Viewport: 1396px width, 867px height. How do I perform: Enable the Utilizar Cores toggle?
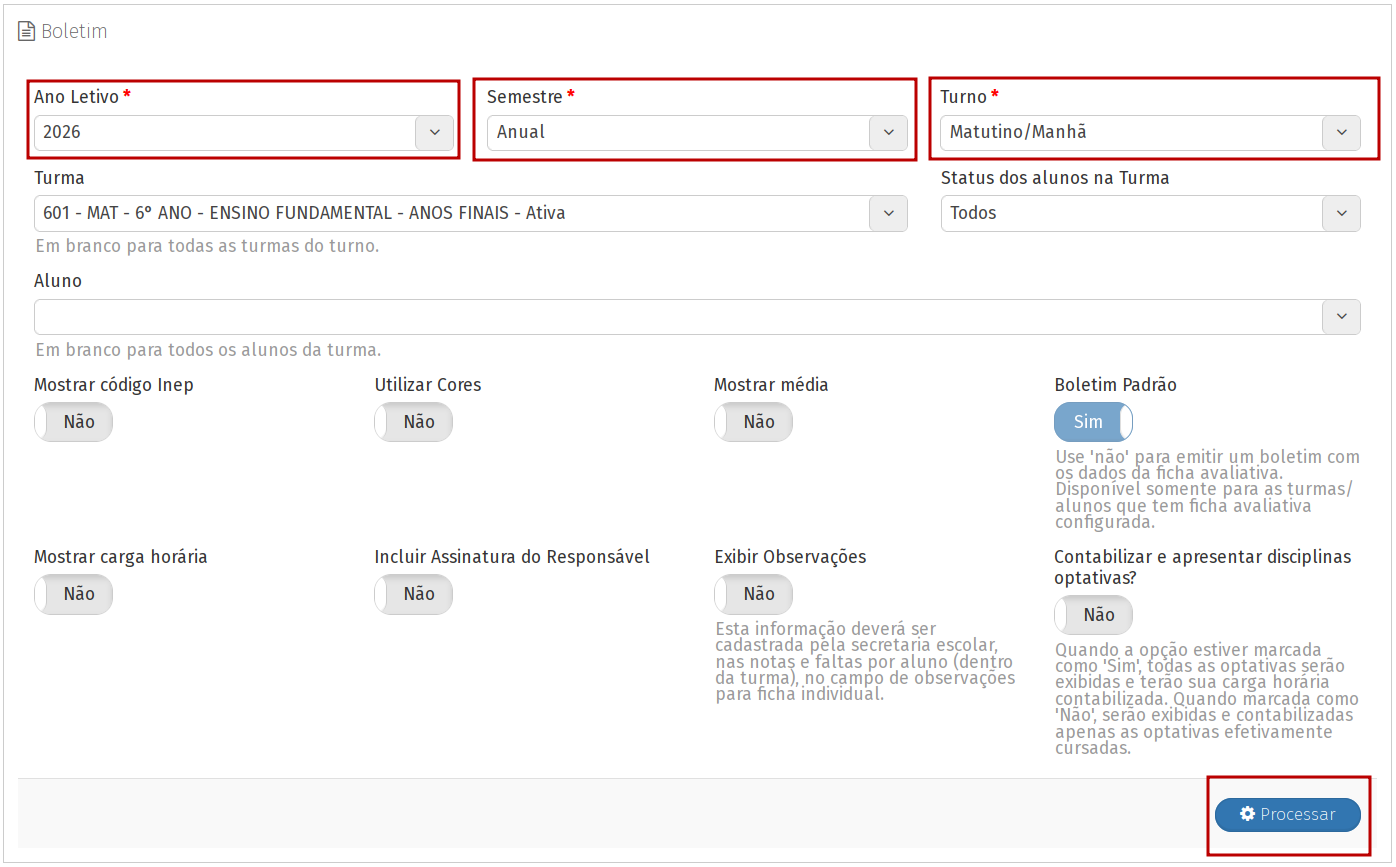coord(414,422)
